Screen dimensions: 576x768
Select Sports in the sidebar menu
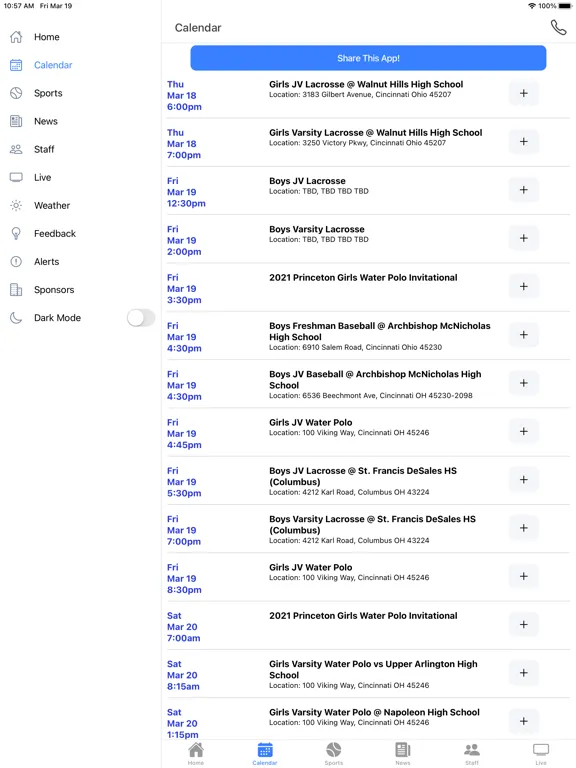(x=48, y=93)
